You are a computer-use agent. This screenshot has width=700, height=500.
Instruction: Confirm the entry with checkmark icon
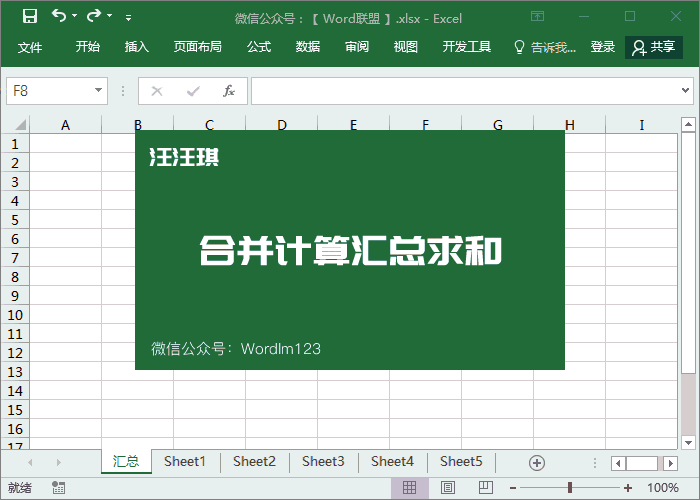click(x=193, y=91)
